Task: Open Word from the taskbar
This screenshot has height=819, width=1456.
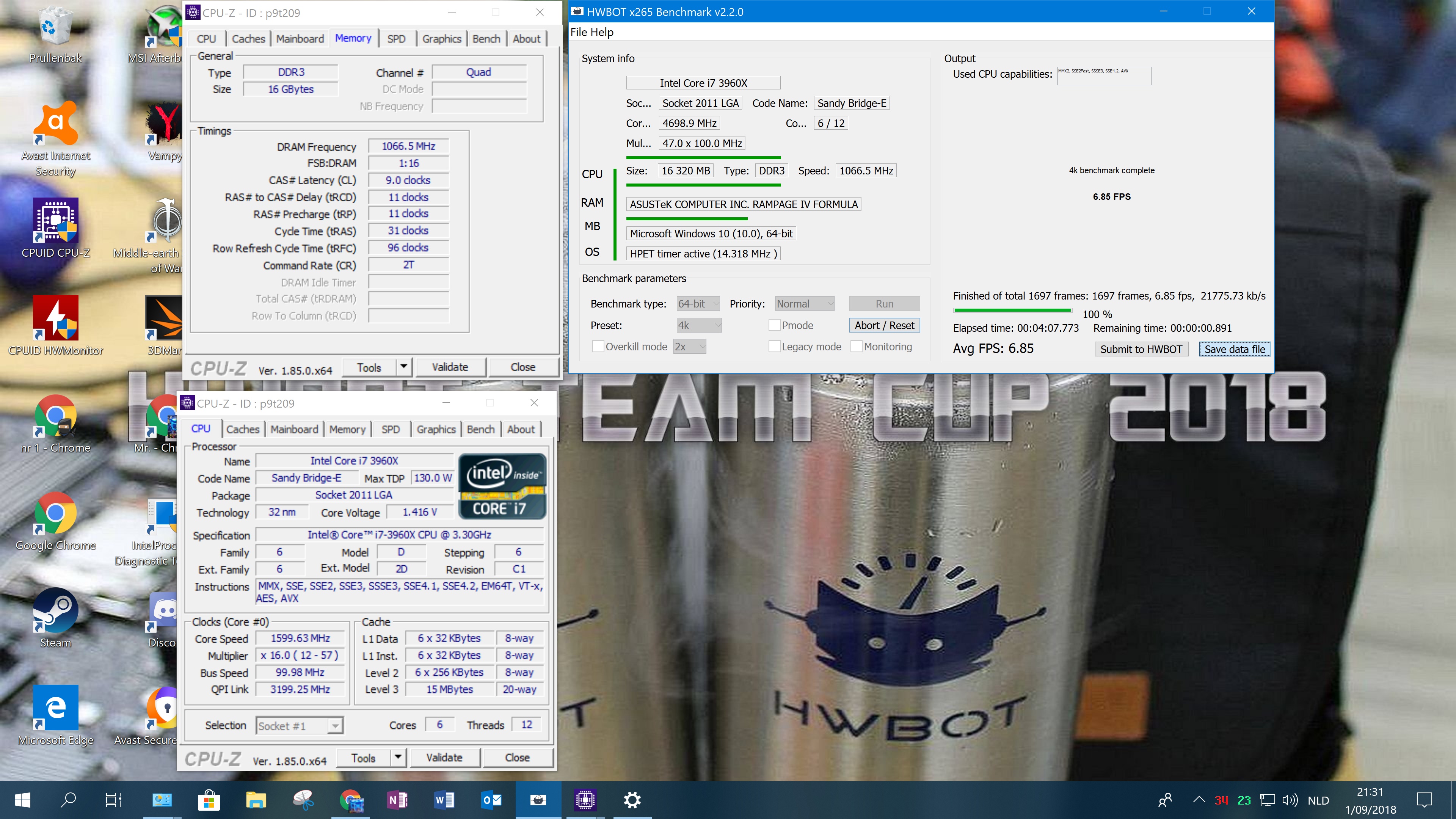Action: point(444,800)
